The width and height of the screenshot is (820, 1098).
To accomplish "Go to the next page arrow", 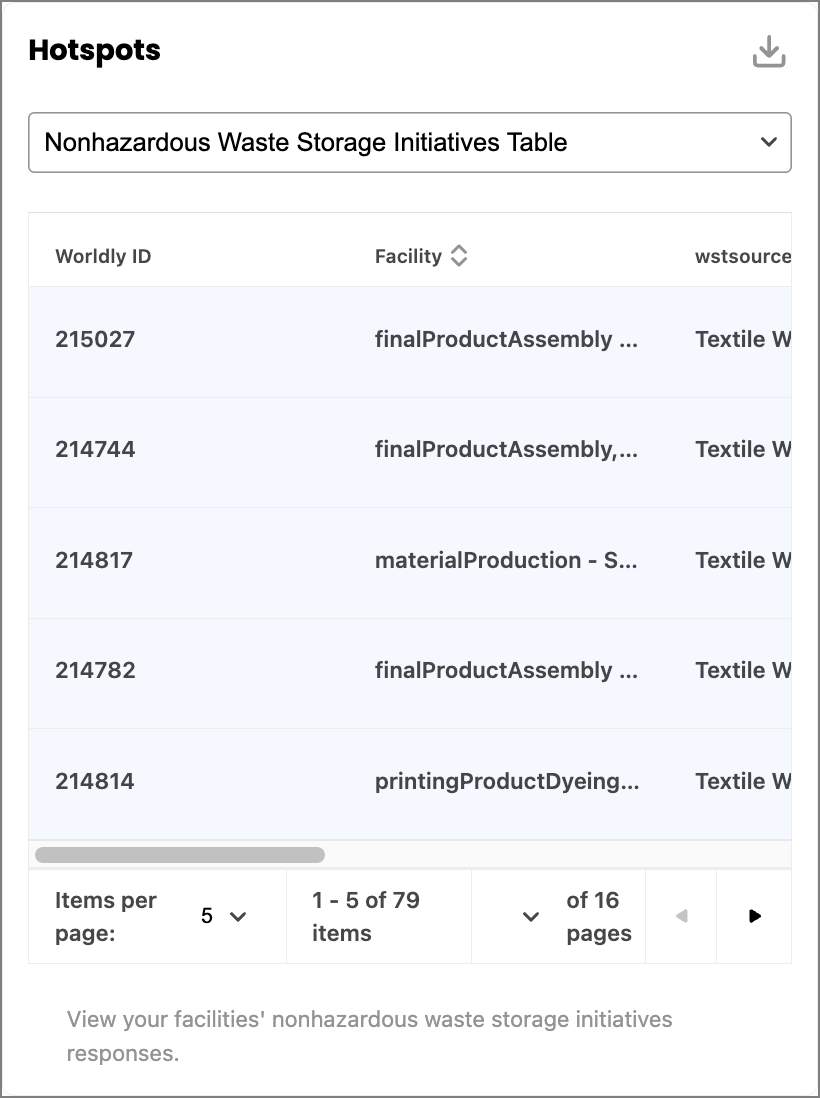I will point(754,916).
